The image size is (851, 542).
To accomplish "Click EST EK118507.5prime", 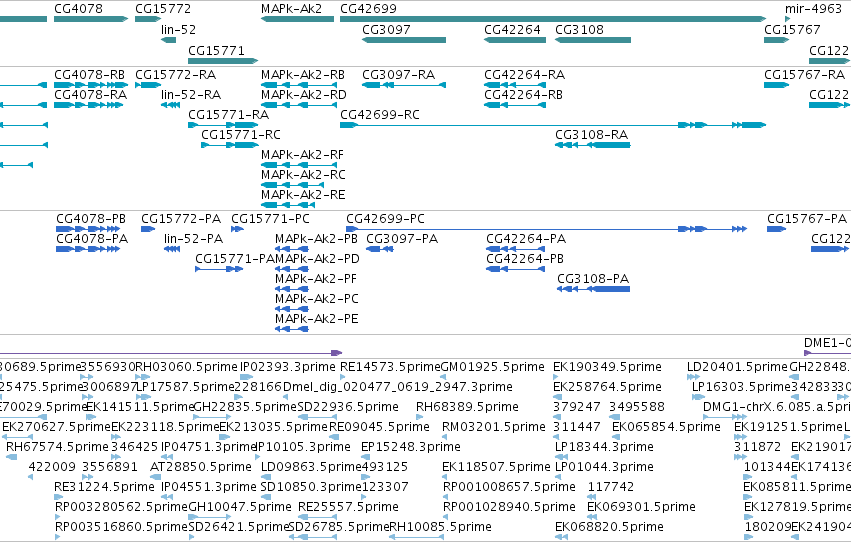I will click(496, 468).
